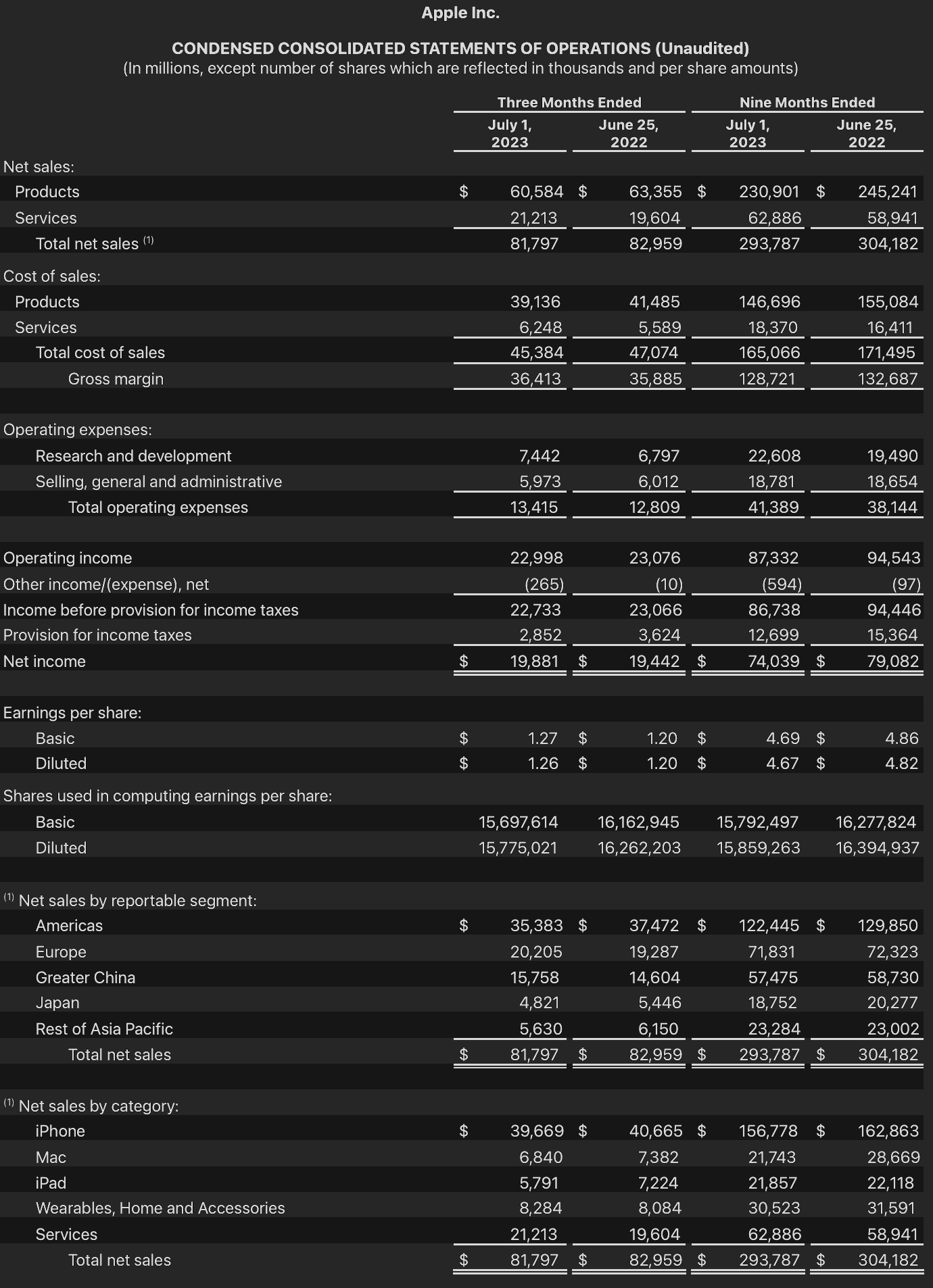Click the 'Greater China' segment label
This screenshot has height=1288, width=933.
[85, 978]
